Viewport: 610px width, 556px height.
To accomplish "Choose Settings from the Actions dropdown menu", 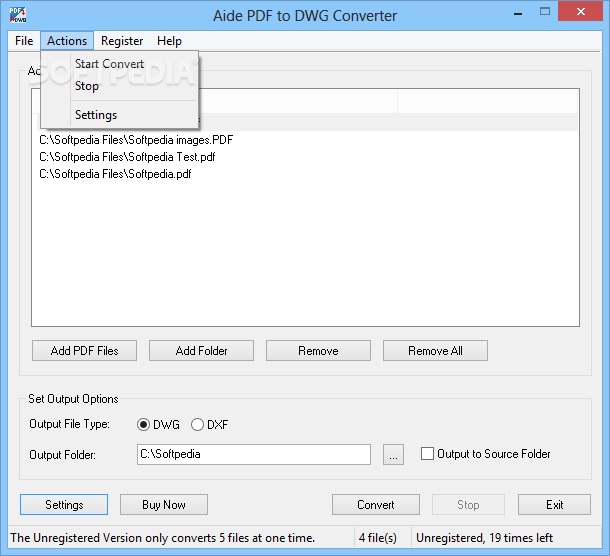I will point(96,115).
